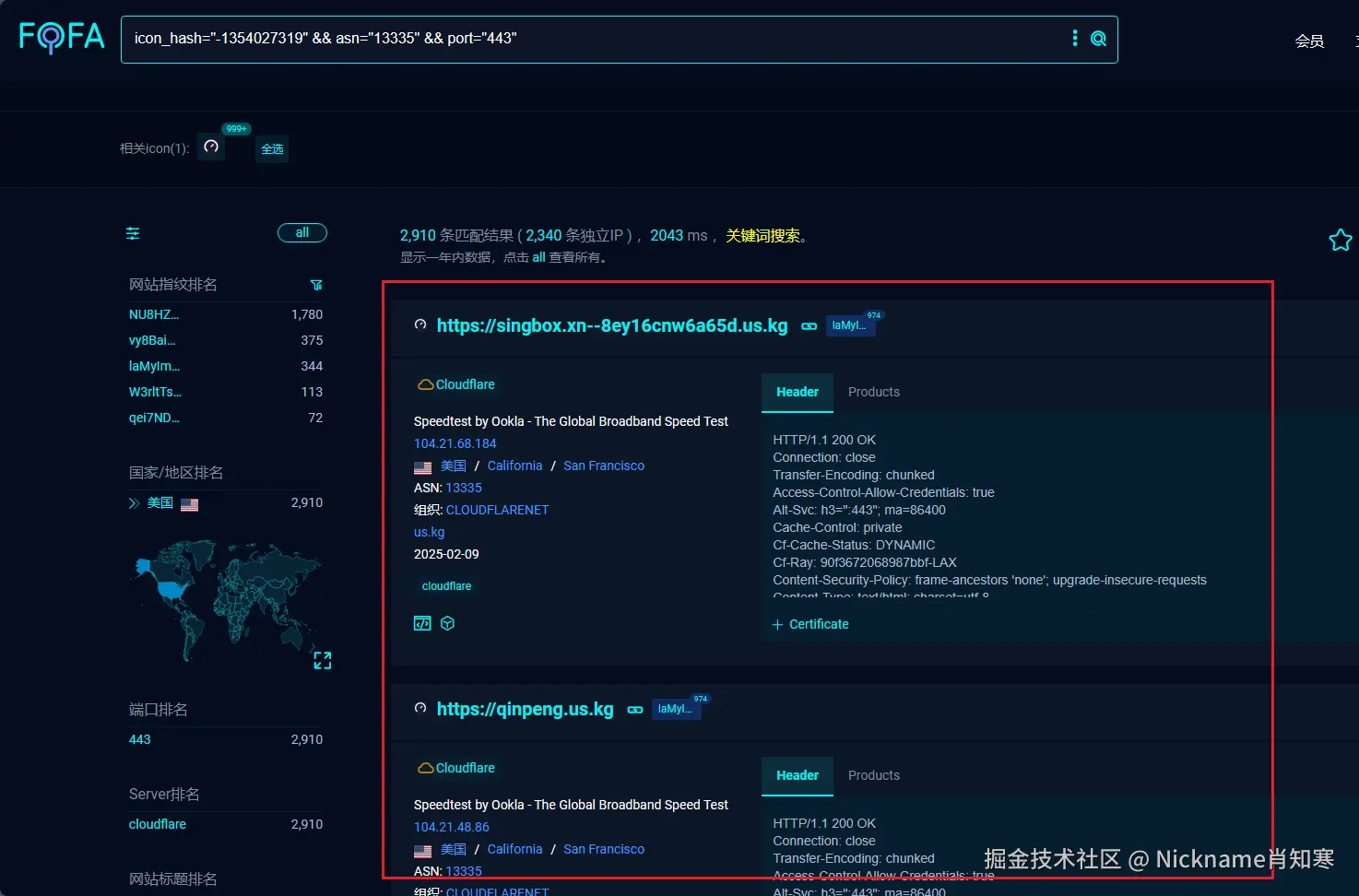Expand the 美国 country chevron in sidebar
The image size is (1359, 896).
(134, 503)
